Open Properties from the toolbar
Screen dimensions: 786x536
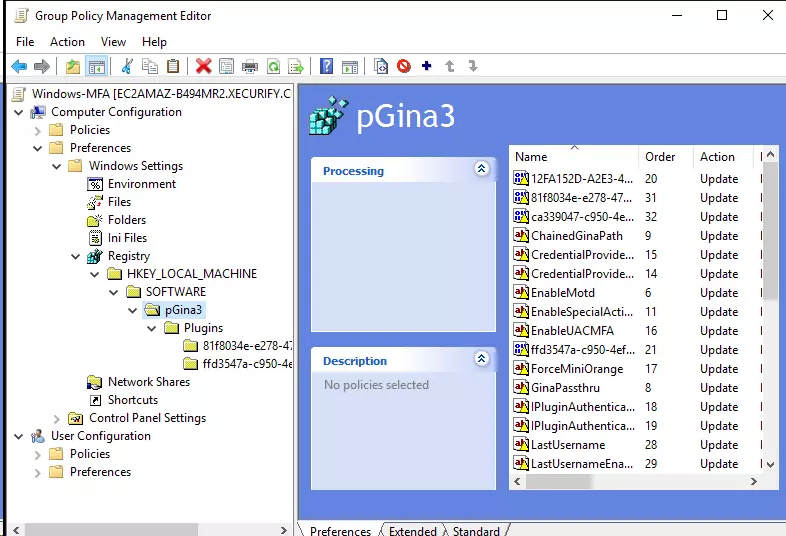[x=227, y=66]
